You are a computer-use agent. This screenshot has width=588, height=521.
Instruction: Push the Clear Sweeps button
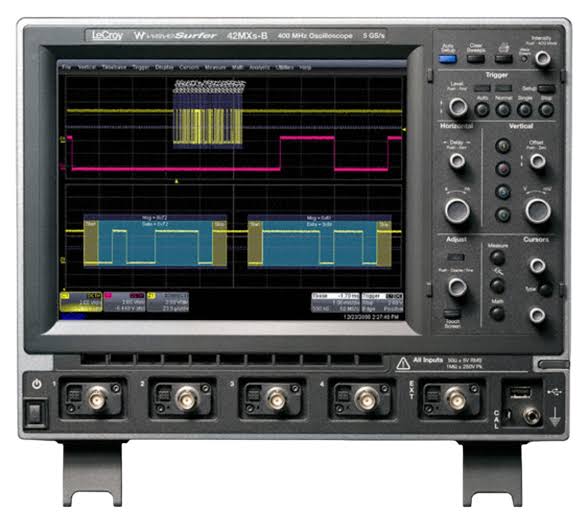coord(476,59)
